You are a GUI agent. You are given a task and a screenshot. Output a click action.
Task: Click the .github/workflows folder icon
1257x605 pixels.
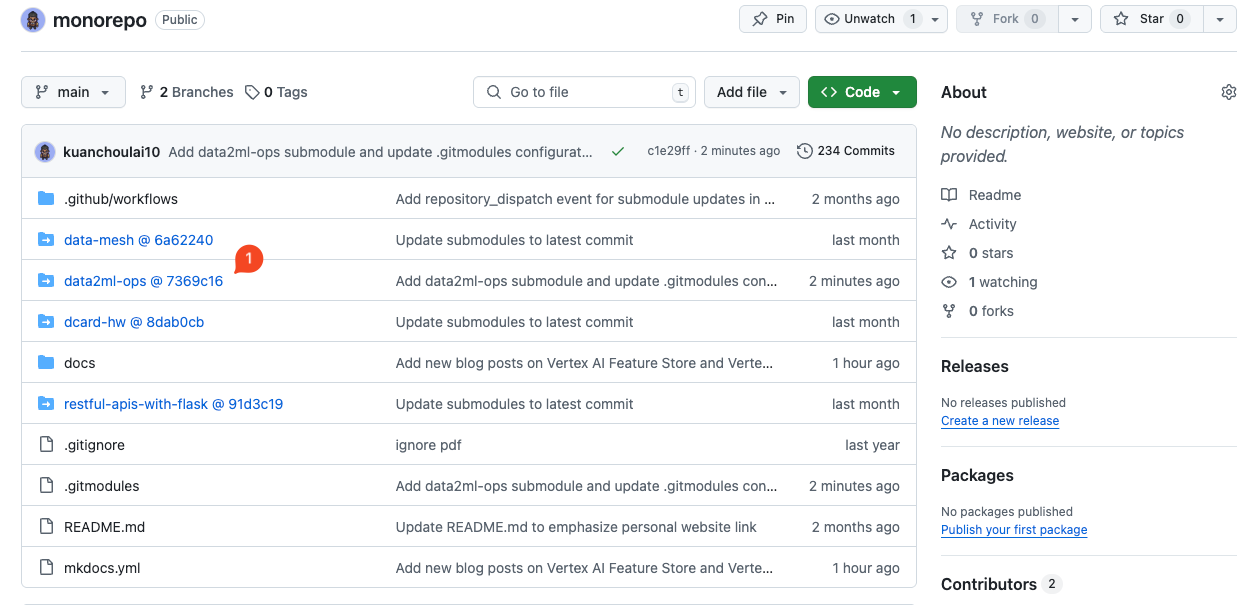point(46,198)
